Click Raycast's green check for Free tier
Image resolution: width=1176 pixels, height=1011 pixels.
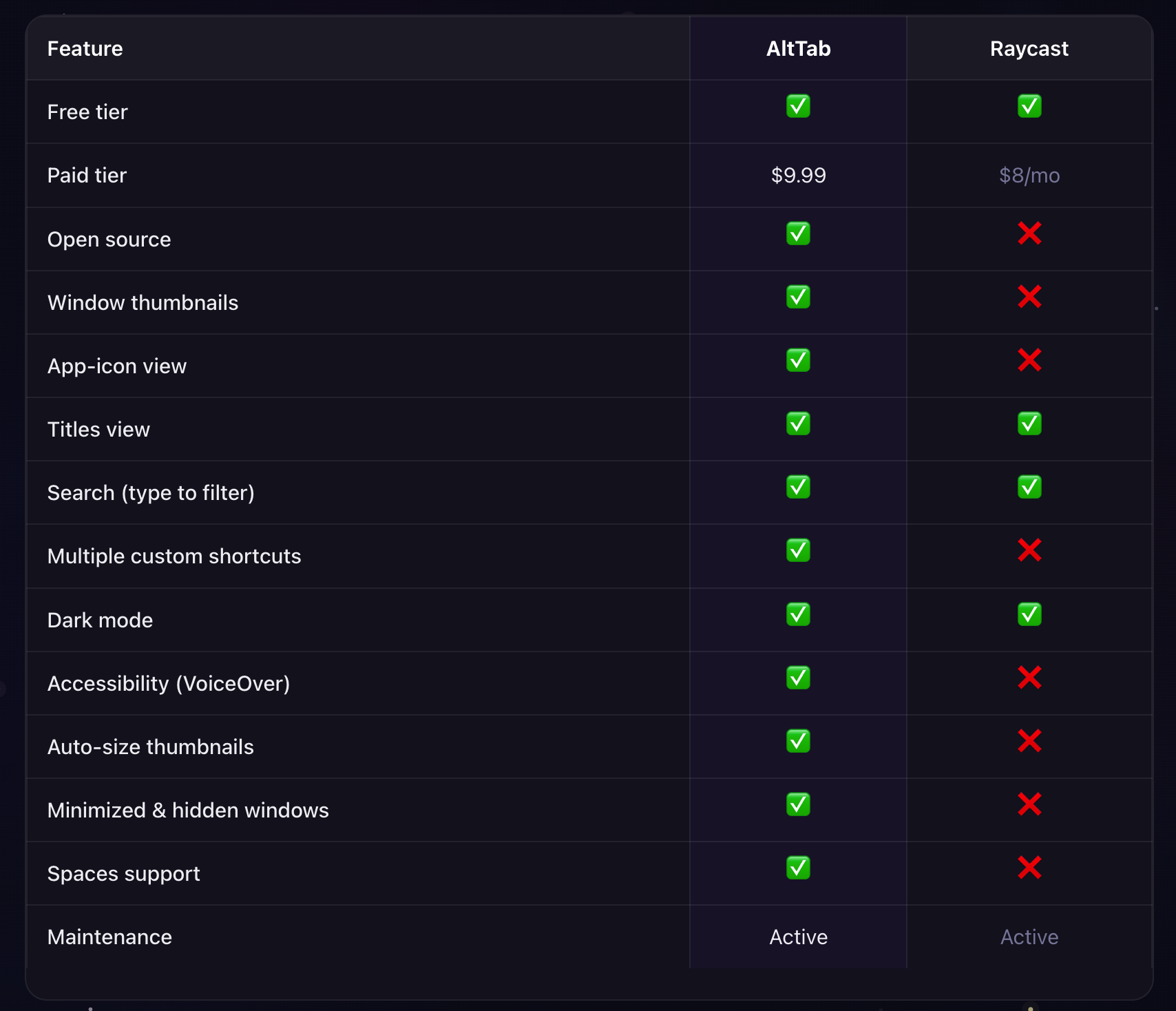[x=1029, y=106]
